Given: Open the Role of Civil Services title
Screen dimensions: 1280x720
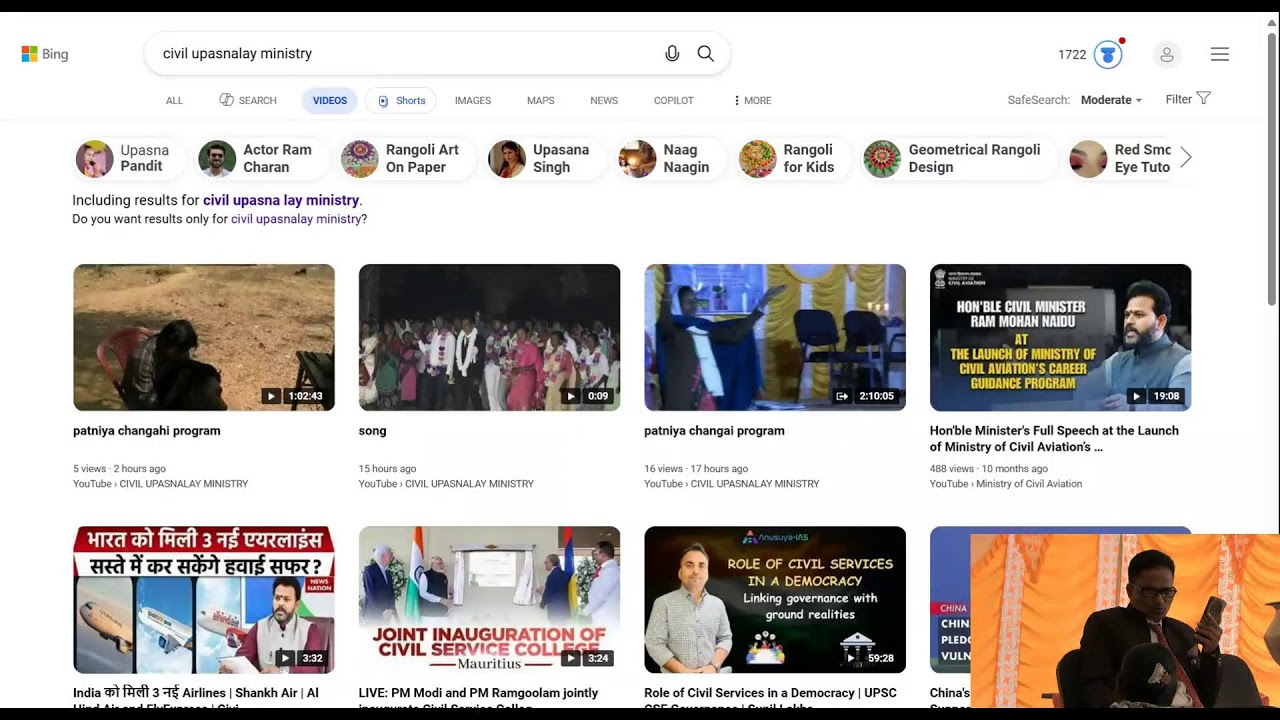Looking at the screenshot, I should [770, 698].
